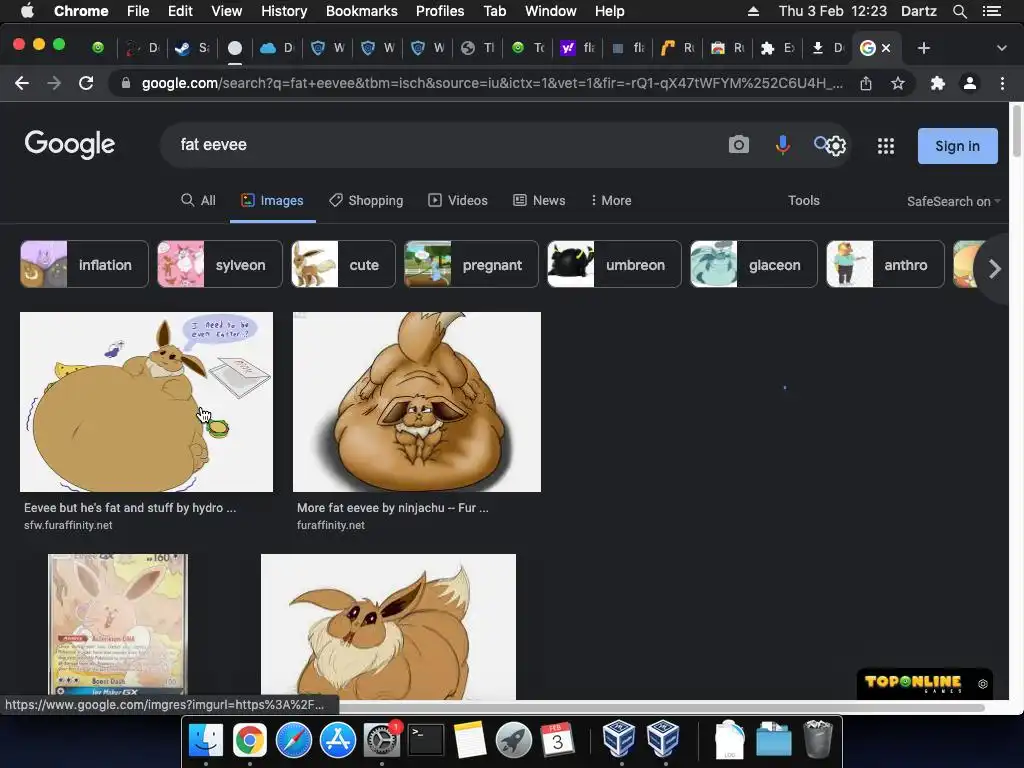Switch to the Yahoo browser tab
1024x768 pixels.
pos(578,48)
